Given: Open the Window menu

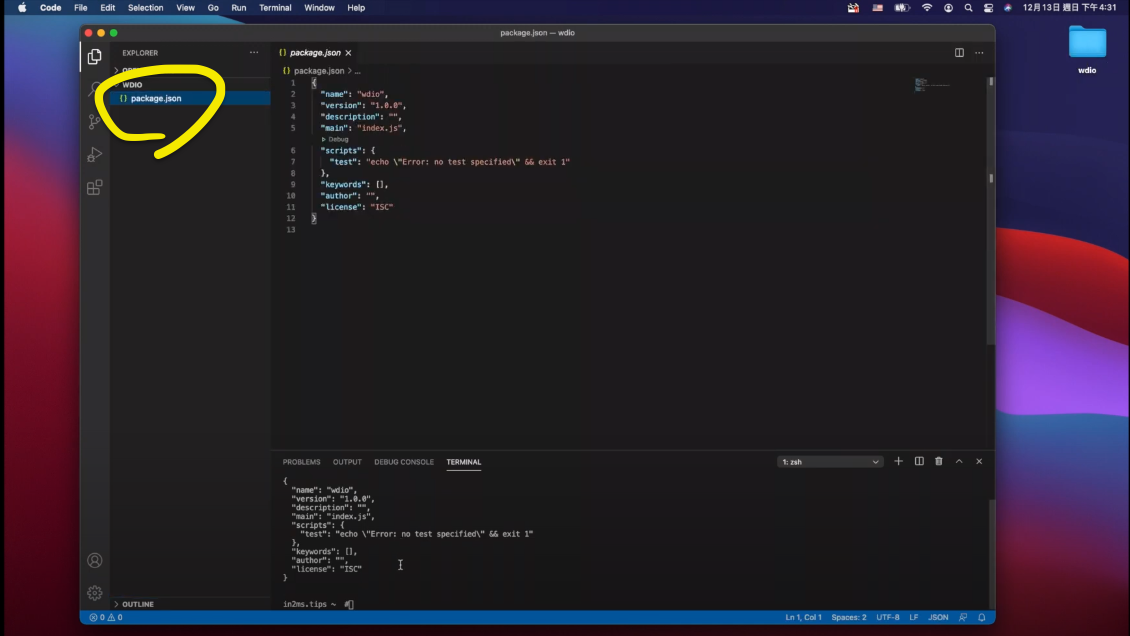Looking at the screenshot, I should (x=319, y=8).
